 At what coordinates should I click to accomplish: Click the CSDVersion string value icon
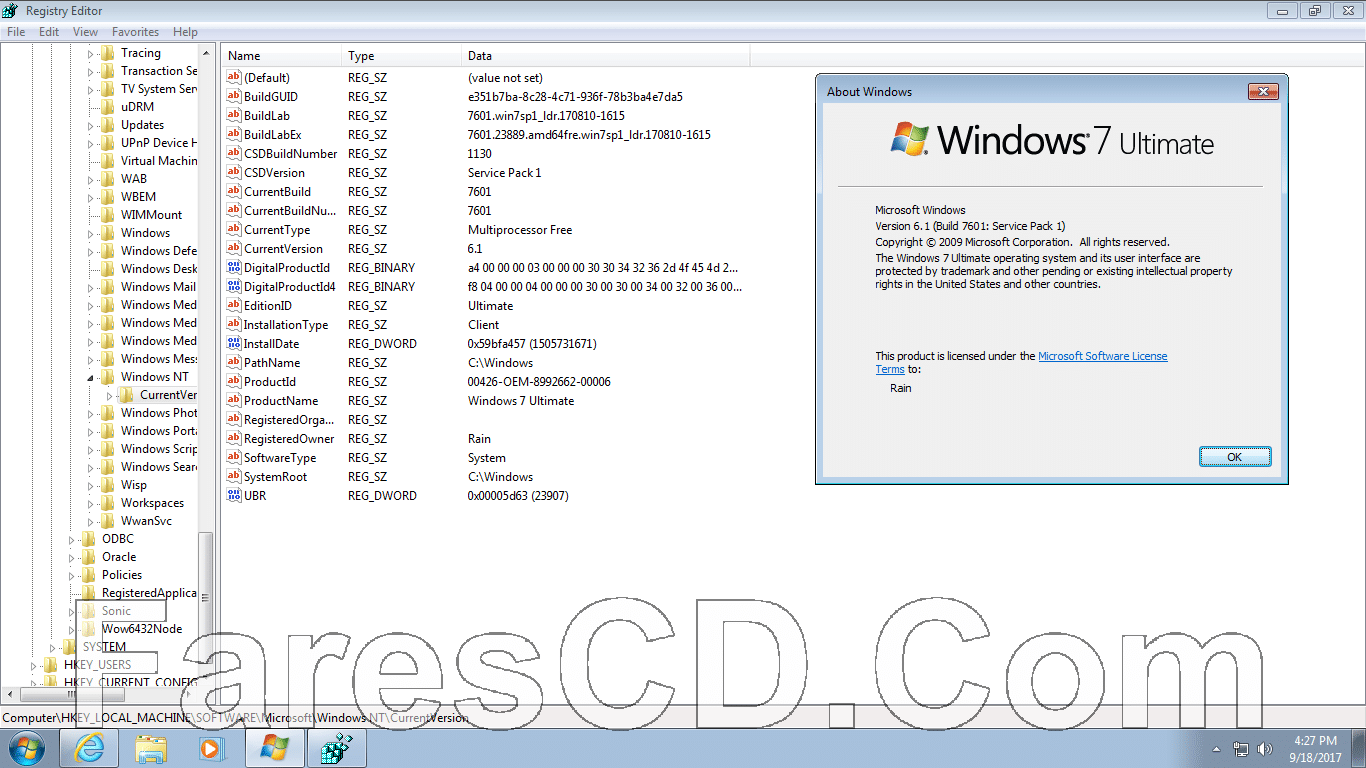point(234,173)
